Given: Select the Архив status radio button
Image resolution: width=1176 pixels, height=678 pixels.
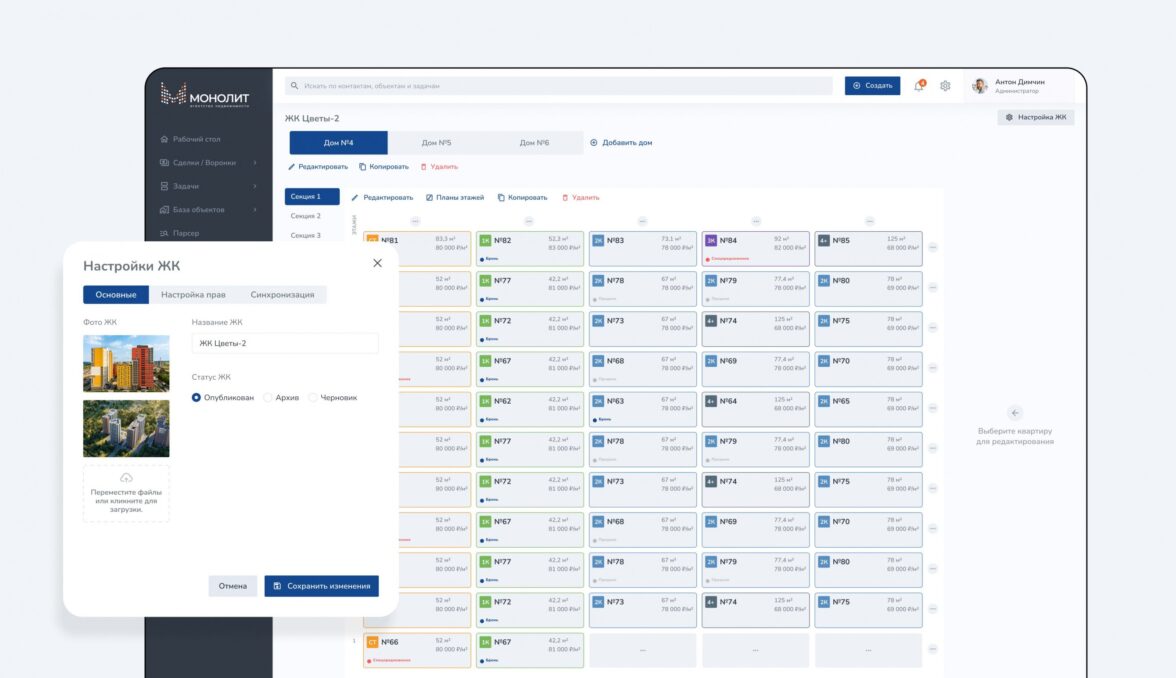Looking at the screenshot, I should tap(268, 398).
